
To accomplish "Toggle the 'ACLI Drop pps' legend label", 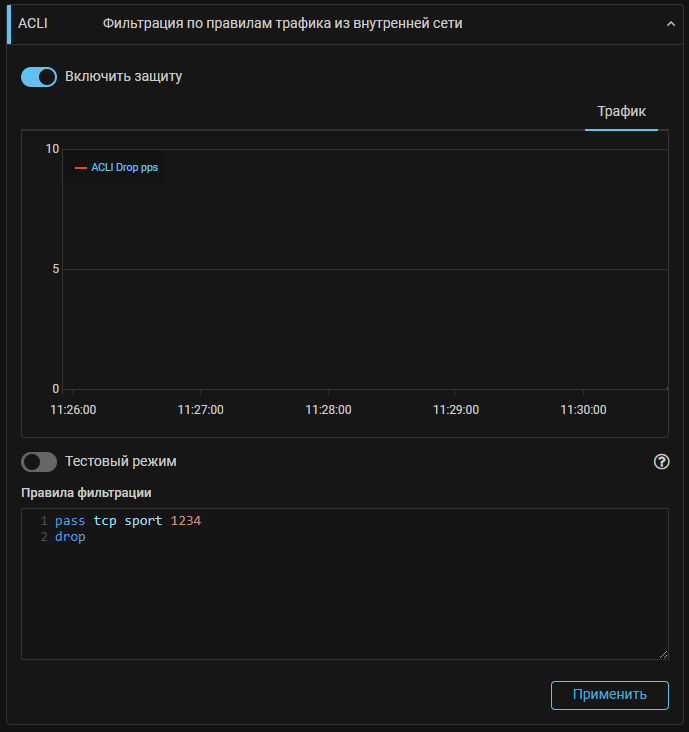I will (x=124, y=168).
